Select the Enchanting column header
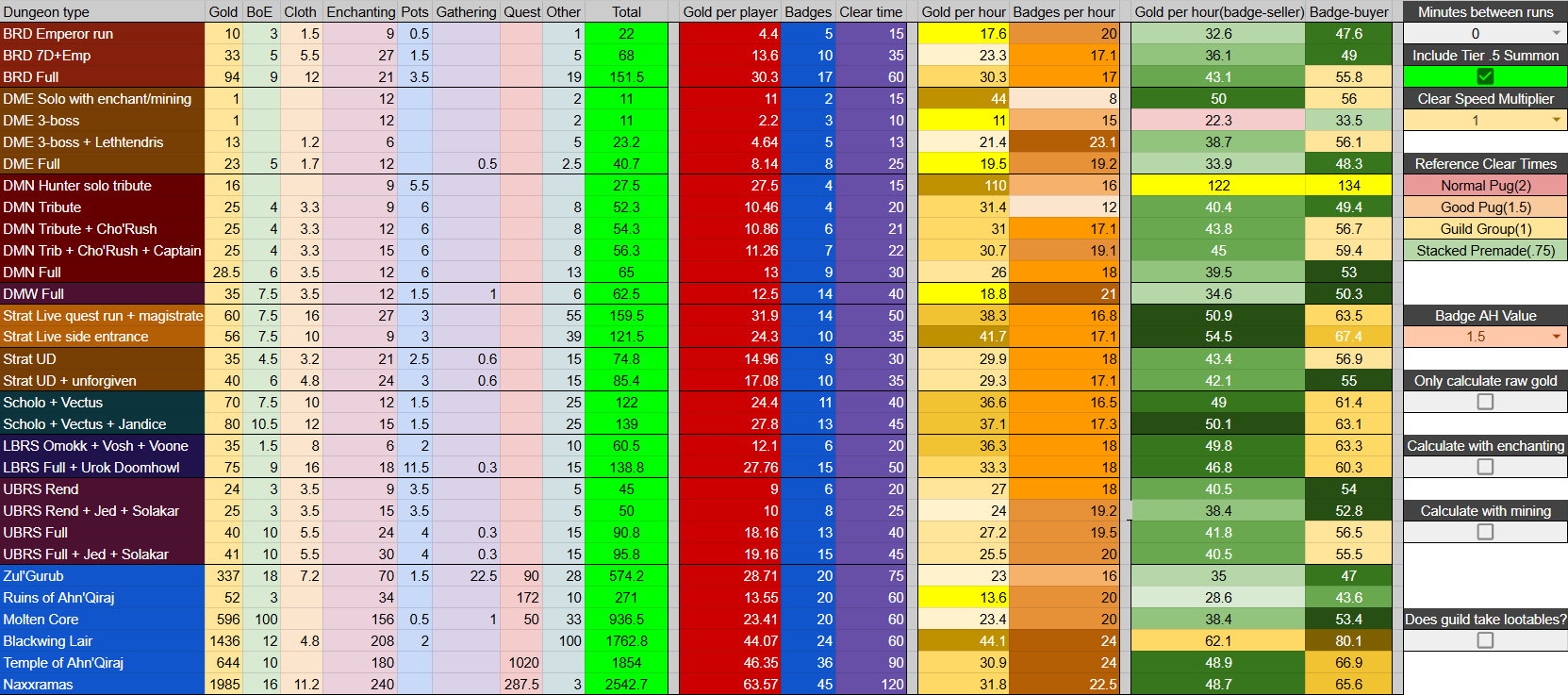 tap(361, 12)
